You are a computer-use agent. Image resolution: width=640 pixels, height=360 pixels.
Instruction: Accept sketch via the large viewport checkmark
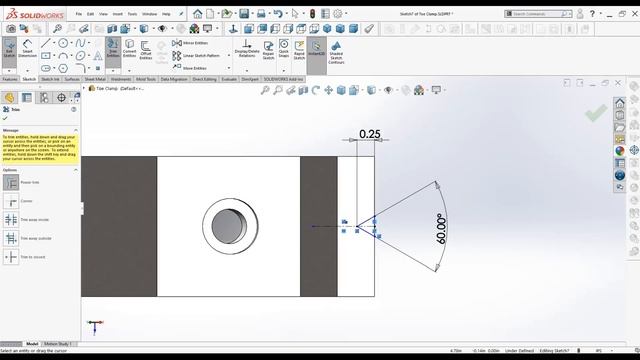(596, 113)
